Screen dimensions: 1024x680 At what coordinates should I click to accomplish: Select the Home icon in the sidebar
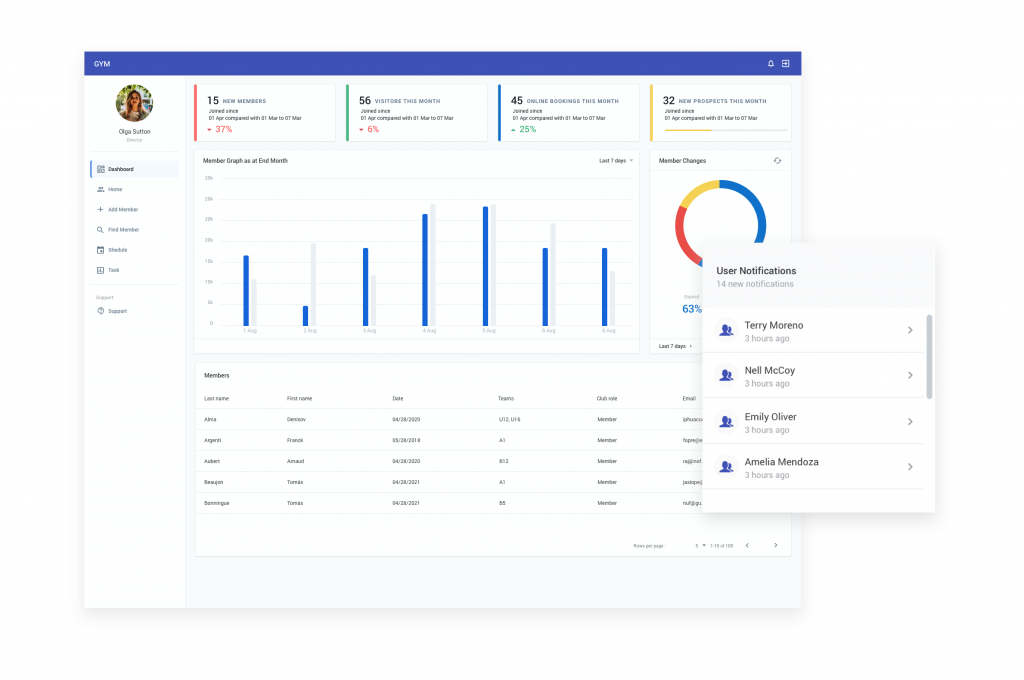coord(100,189)
